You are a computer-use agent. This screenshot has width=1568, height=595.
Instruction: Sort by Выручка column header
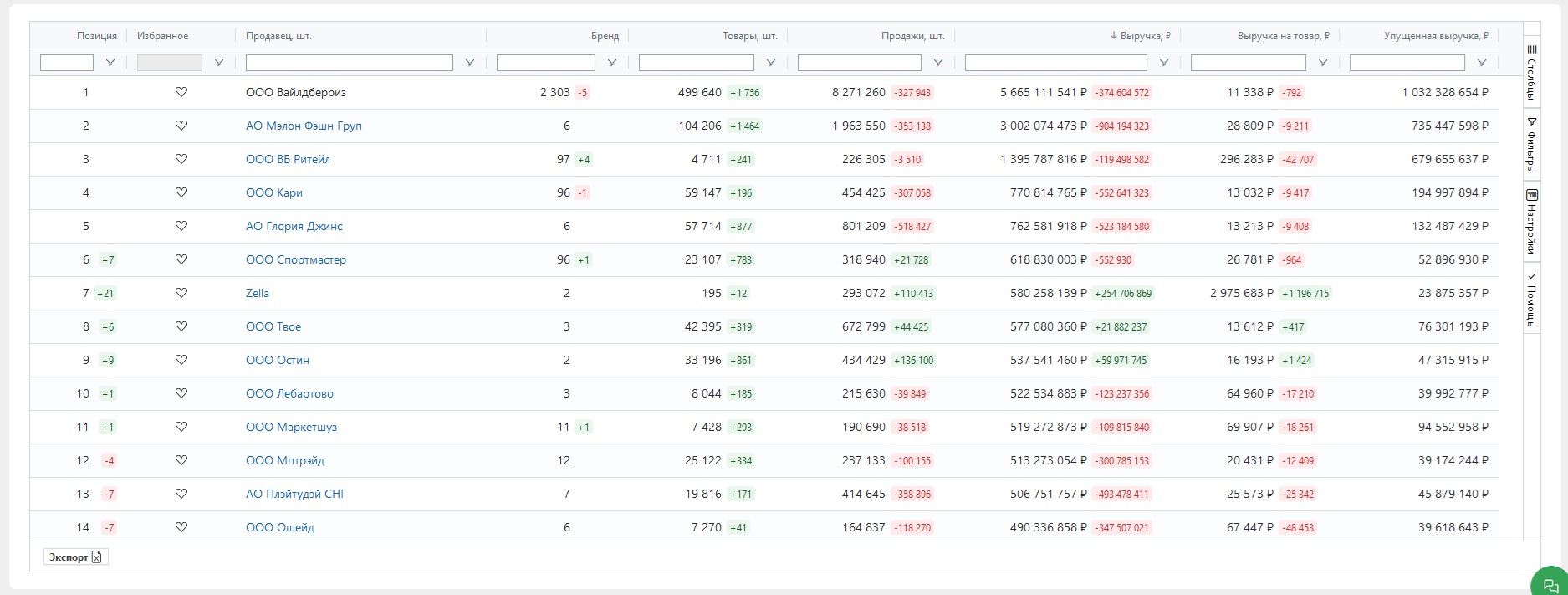[1140, 36]
